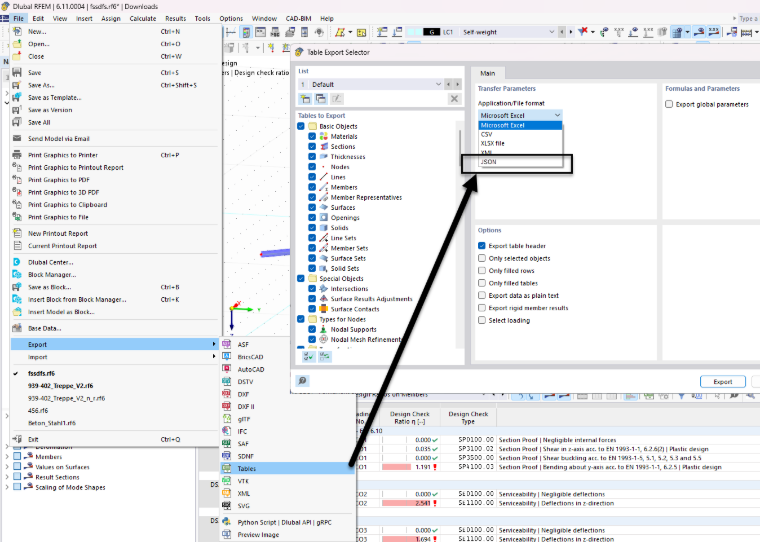Screen dimensions: 760x542
Task: Expand the Result Sections tree node
Action: click(x=7, y=477)
